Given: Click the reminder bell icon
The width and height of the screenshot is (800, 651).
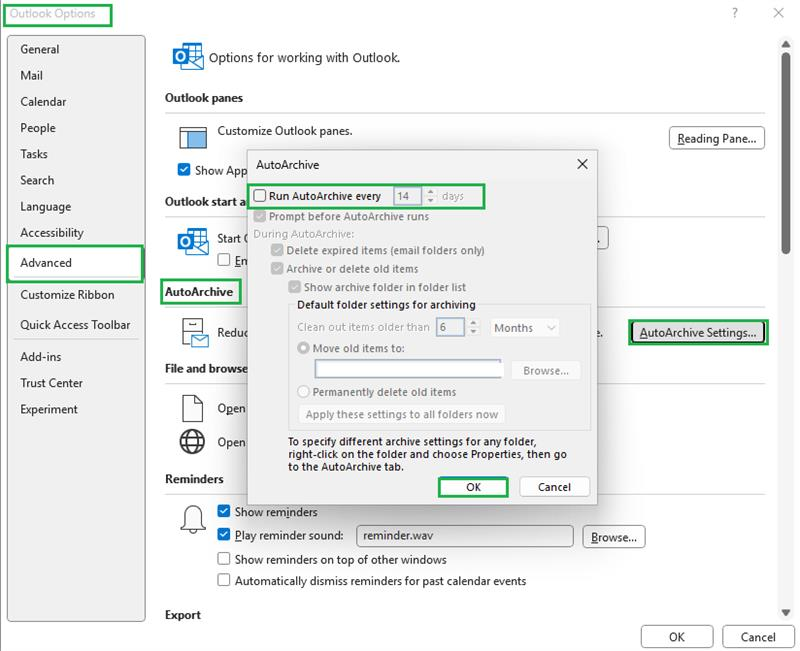Looking at the screenshot, I should click(x=193, y=519).
